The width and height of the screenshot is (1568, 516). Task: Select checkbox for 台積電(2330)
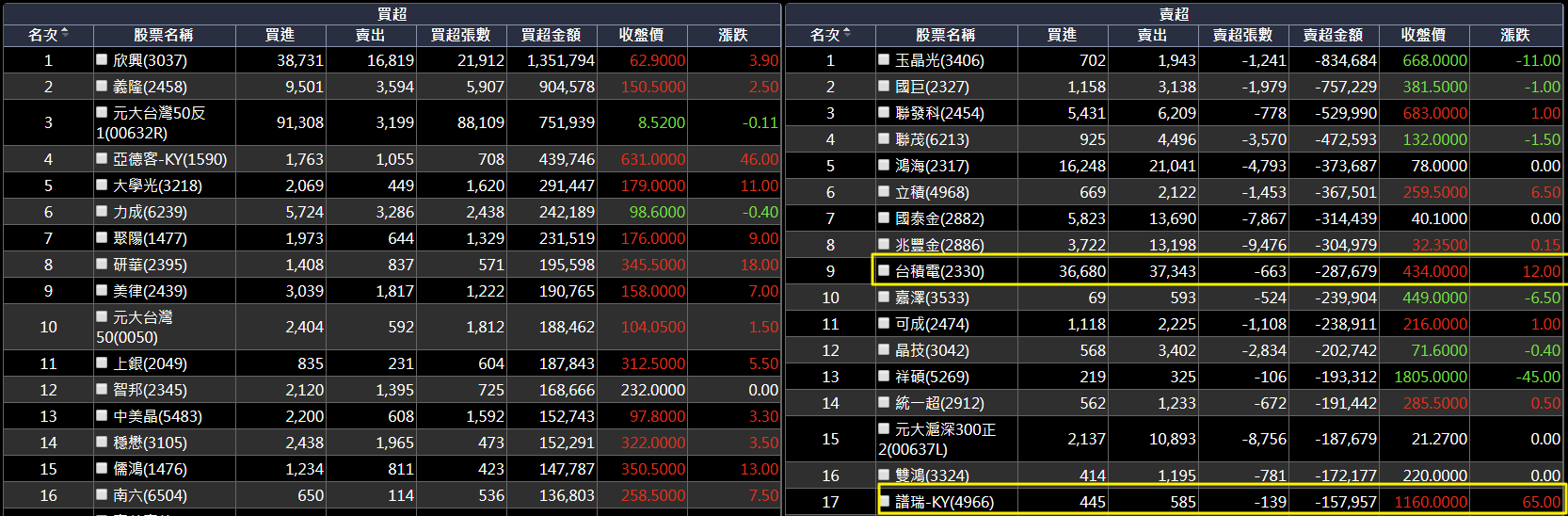click(884, 270)
